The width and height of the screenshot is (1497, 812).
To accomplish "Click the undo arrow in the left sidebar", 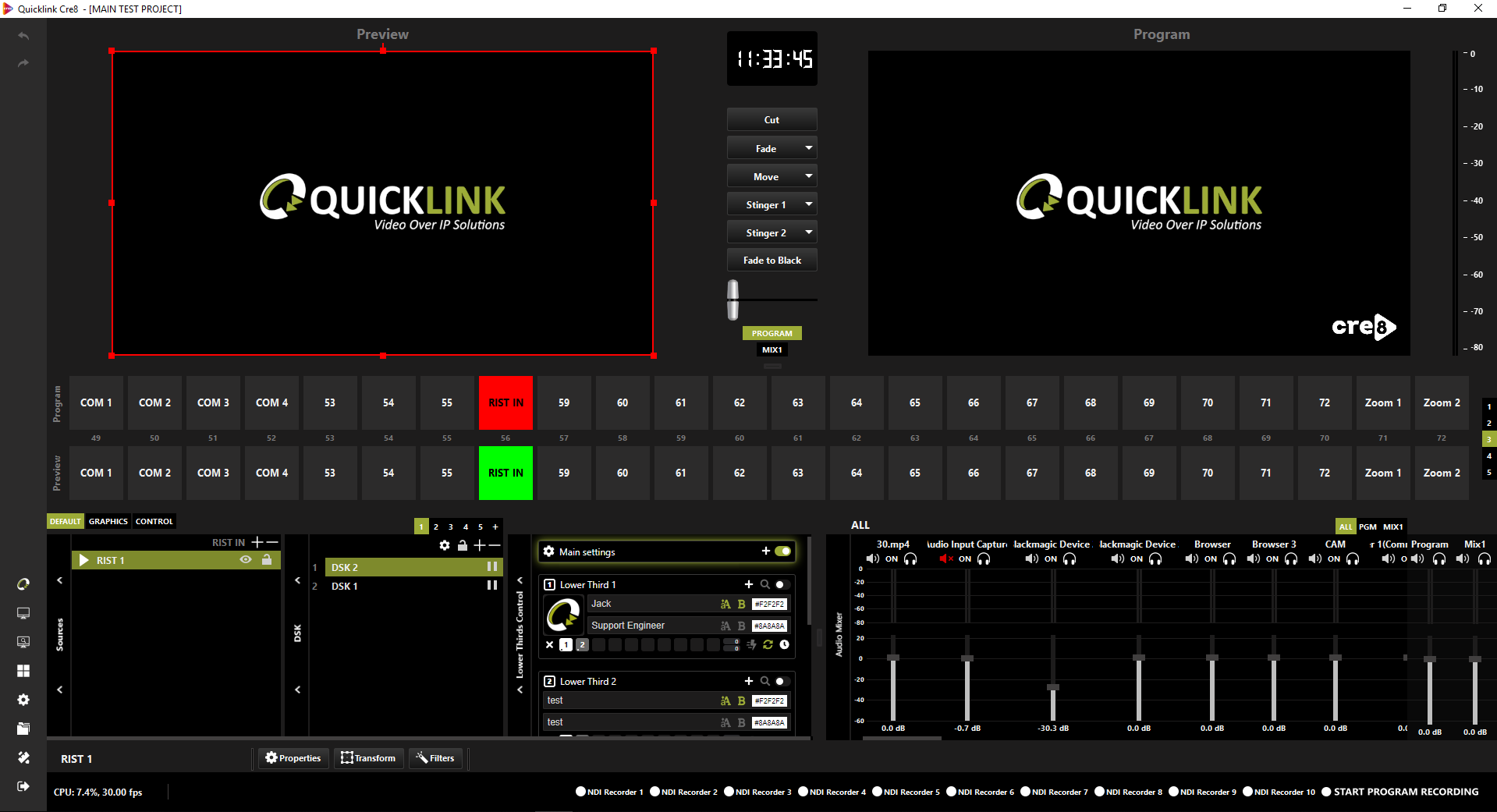I will point(23,36).
